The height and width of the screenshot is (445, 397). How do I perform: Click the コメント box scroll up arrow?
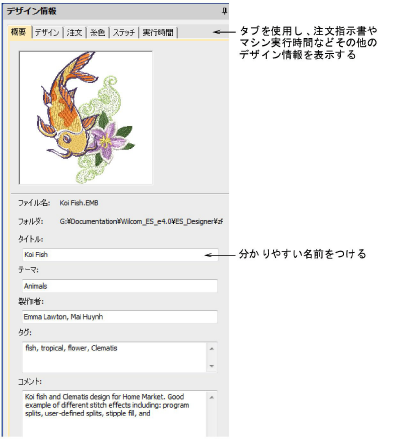click(x=212, y=397)
